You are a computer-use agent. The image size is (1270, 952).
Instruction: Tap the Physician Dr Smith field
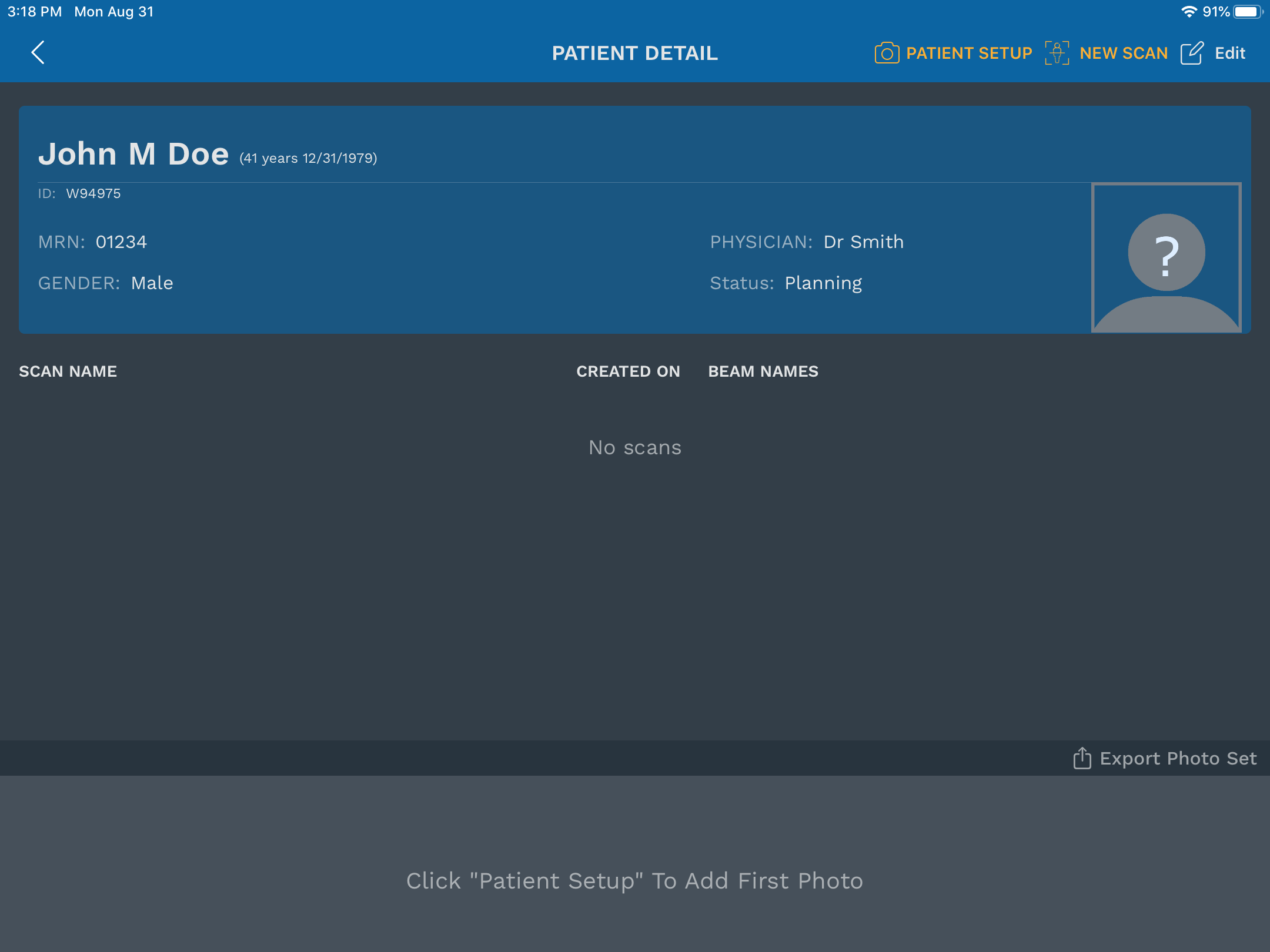(x=807, y=242)
